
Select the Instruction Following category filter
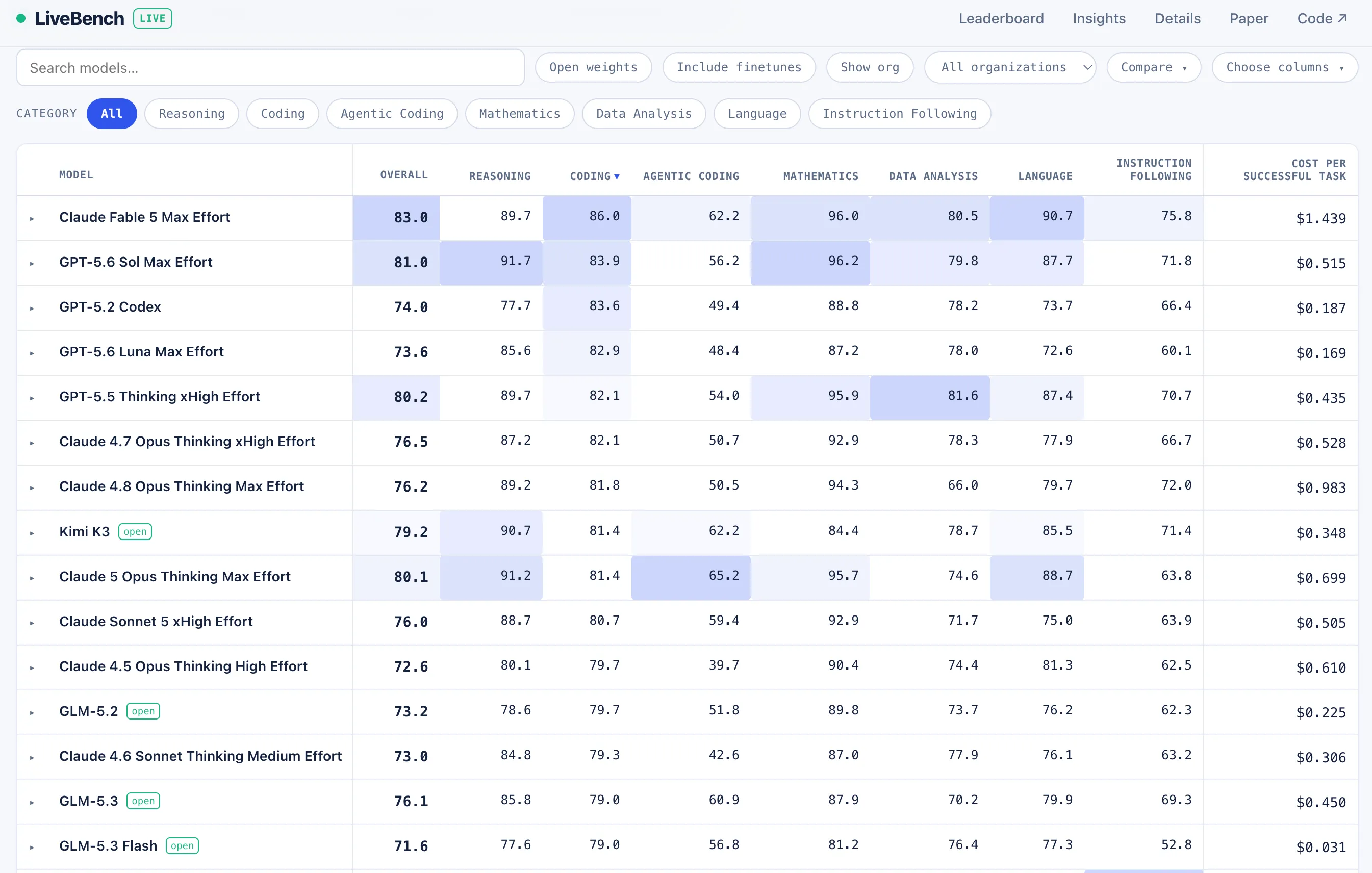(x=900, y=113)
